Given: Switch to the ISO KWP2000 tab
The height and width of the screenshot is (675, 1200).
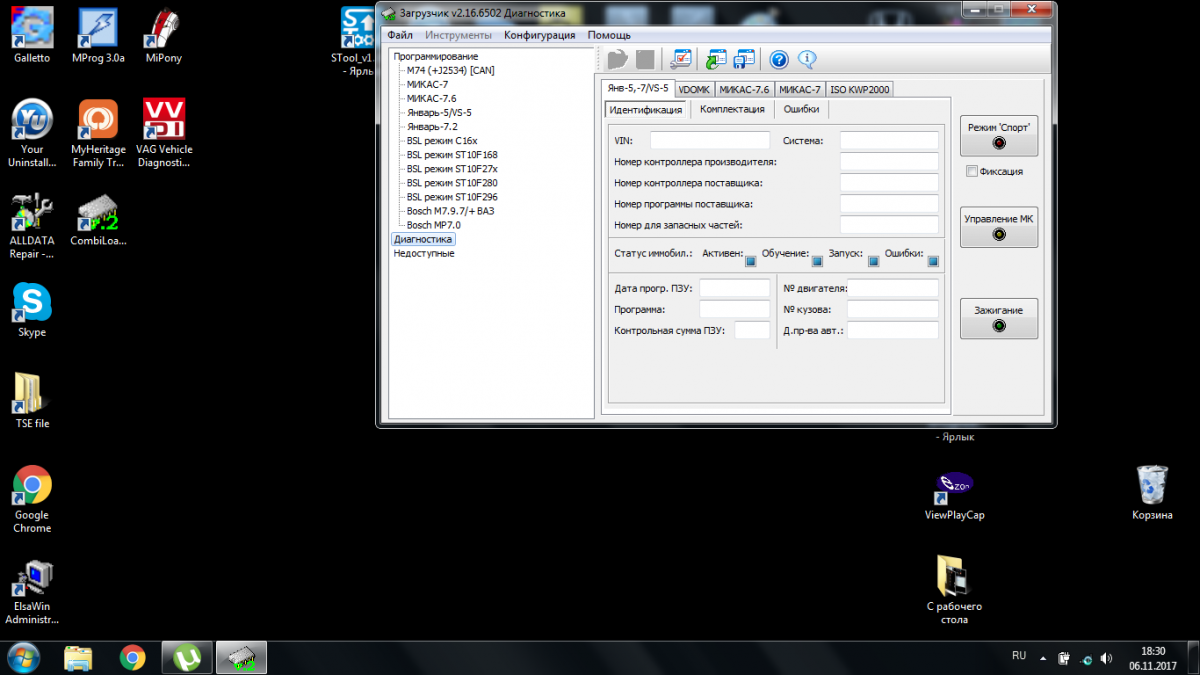Looking at the screenshot, I should tap(860, 90).
